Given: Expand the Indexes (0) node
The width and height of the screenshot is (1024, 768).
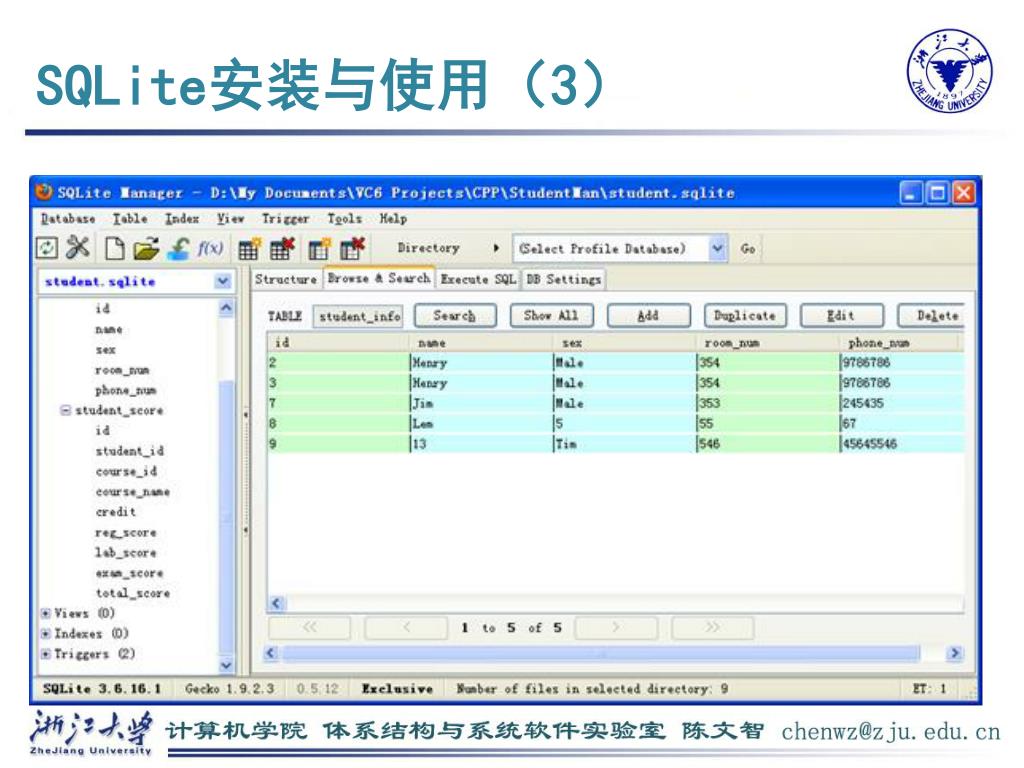Looking at the screenshot, I should coord(46,633).
